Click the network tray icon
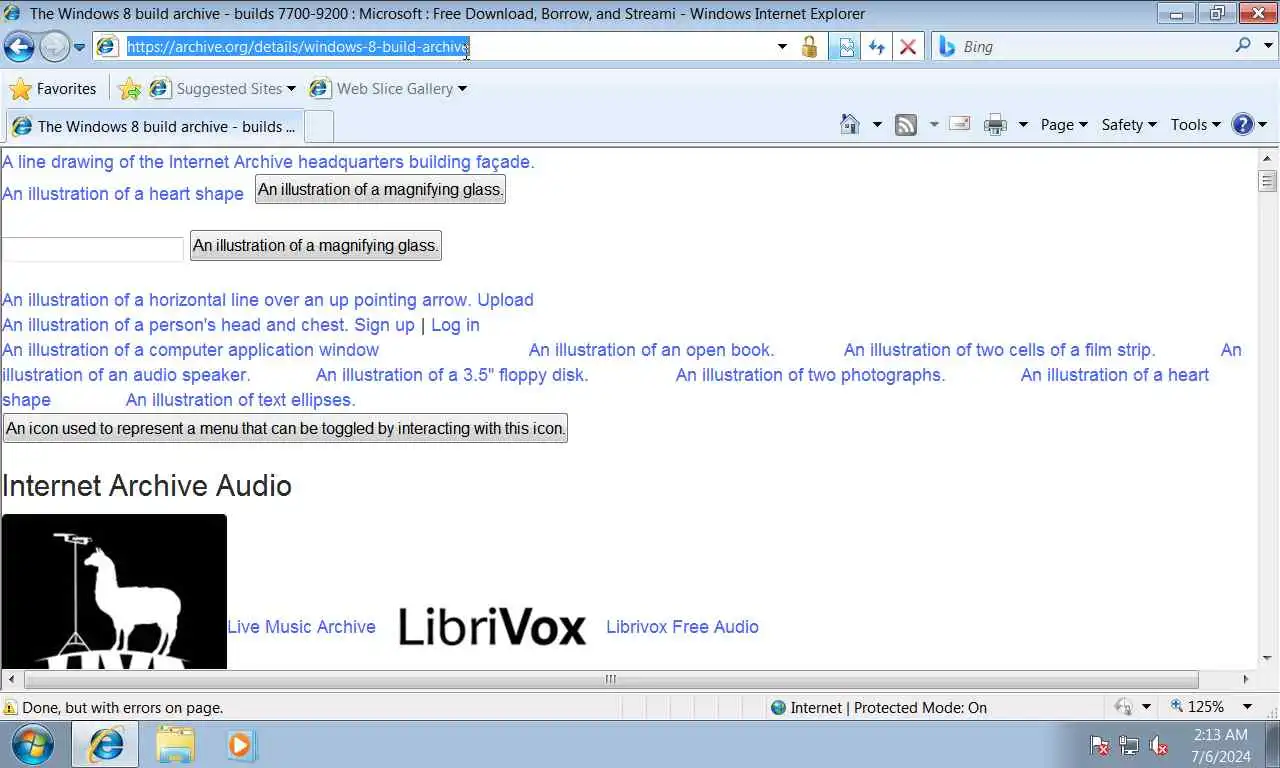Screen dimensions: 1280x768 (1129, 746)
